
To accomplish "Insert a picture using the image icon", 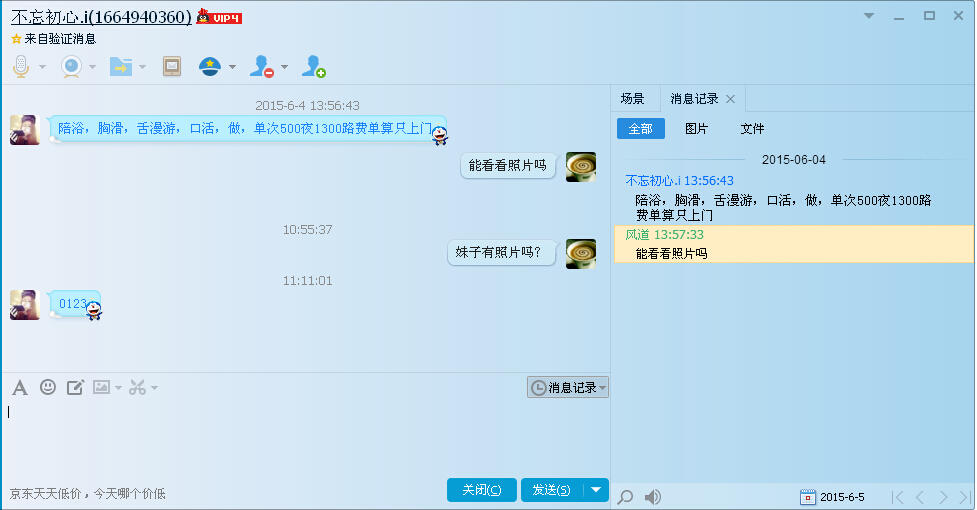I will click(x=102, y=387).
